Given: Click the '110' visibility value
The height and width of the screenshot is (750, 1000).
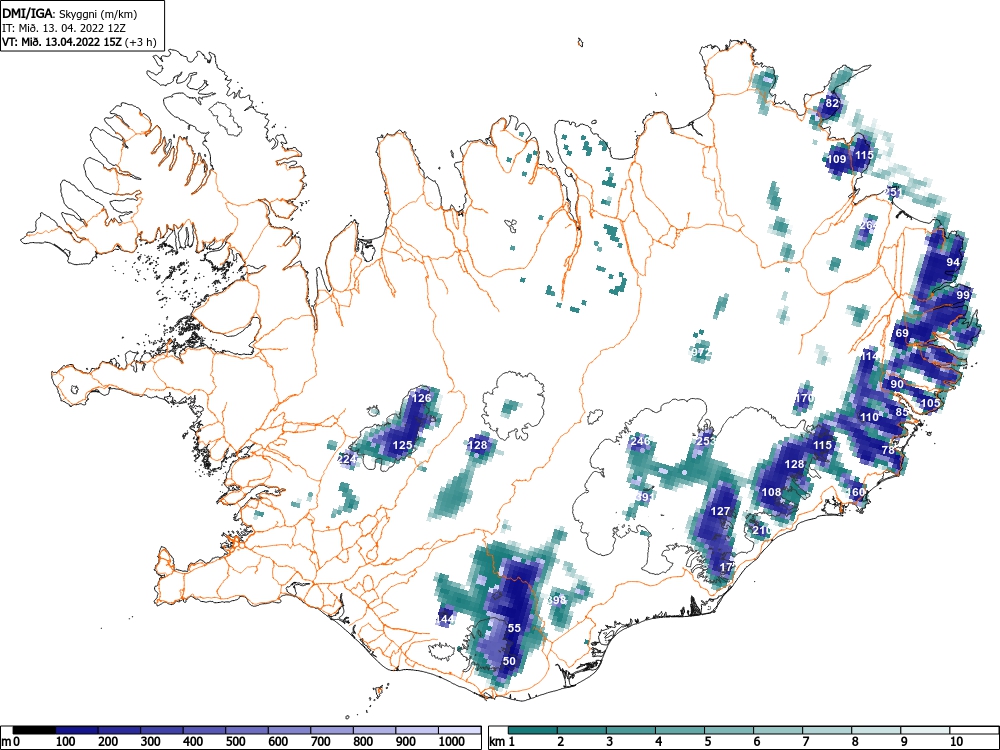Looking at the screenshot, I should coord(869,417).
